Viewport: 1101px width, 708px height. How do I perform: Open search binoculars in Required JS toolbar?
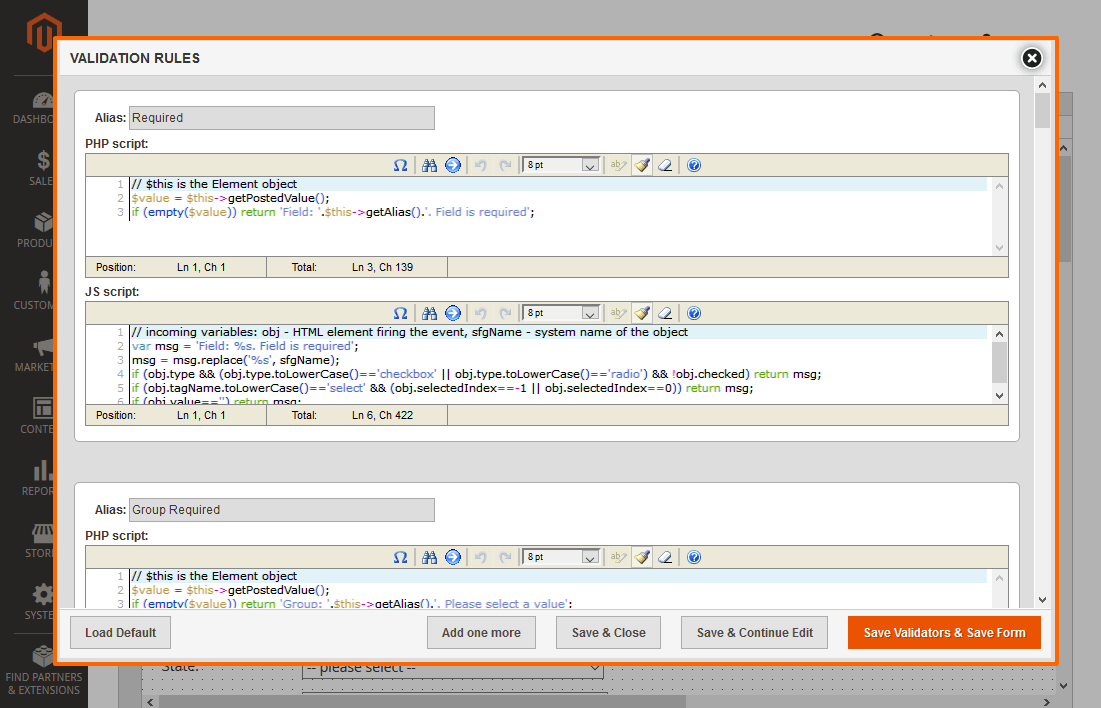pyautogui.click(x=430, y=313)
